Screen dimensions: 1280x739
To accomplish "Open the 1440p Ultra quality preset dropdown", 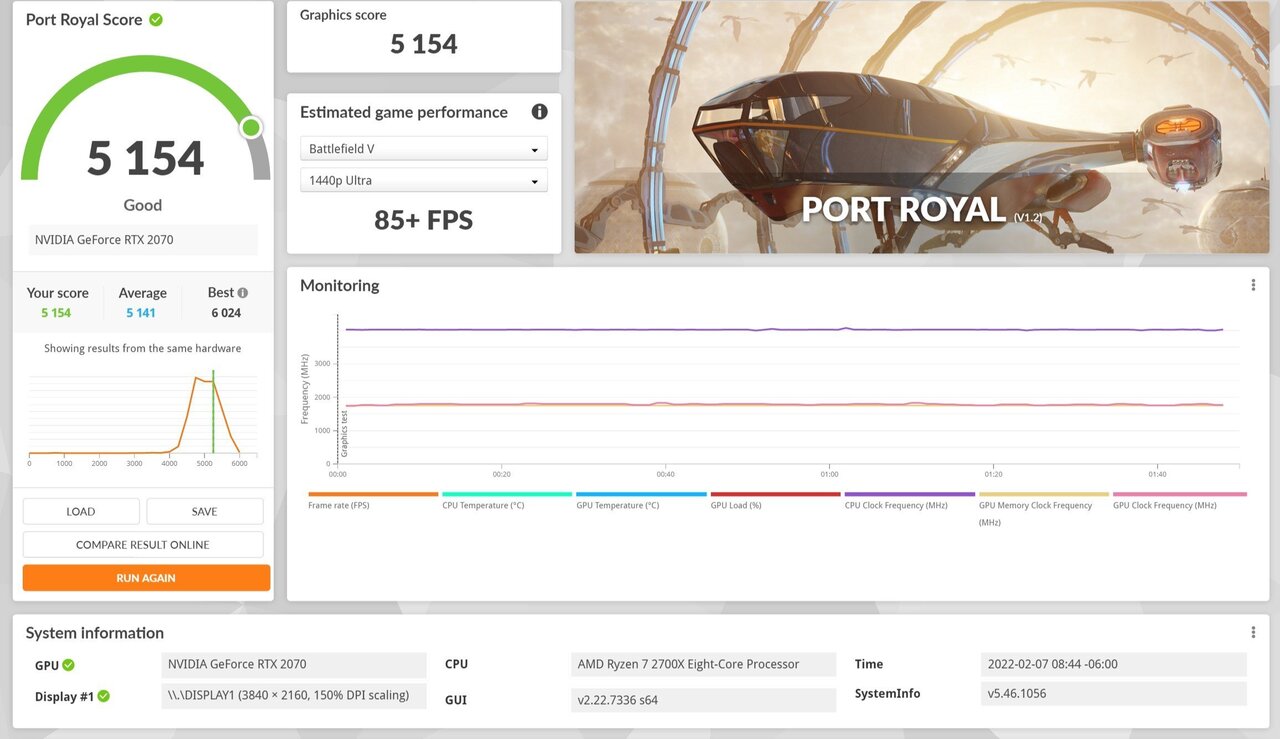I will [x=423, y=180].
